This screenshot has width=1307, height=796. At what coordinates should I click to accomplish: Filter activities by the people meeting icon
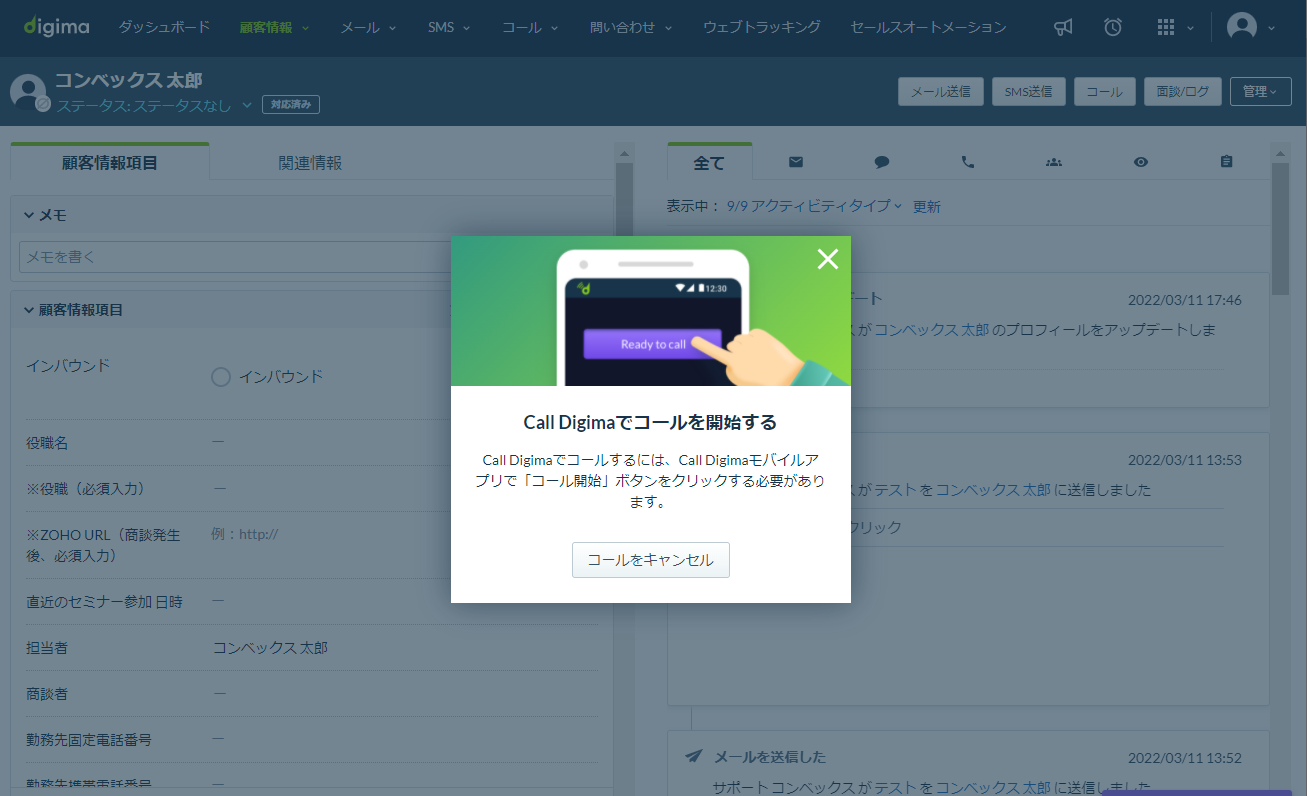(x=1054, y=162)
